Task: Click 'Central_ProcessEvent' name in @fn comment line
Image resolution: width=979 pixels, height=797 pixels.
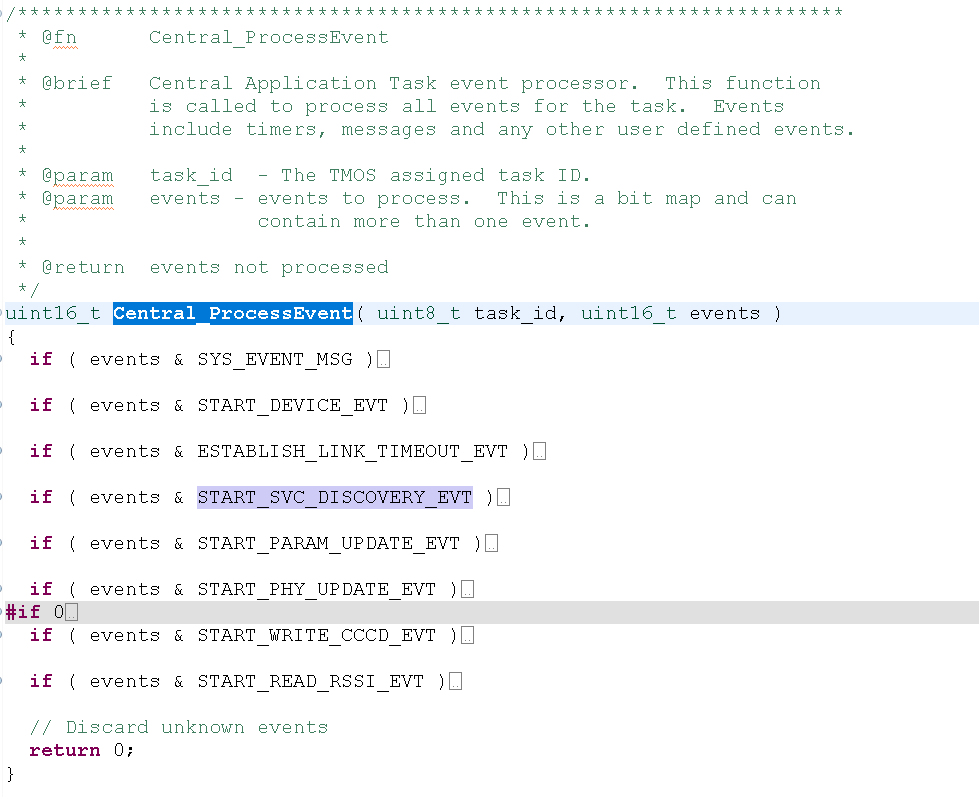Action: (269, 37)
